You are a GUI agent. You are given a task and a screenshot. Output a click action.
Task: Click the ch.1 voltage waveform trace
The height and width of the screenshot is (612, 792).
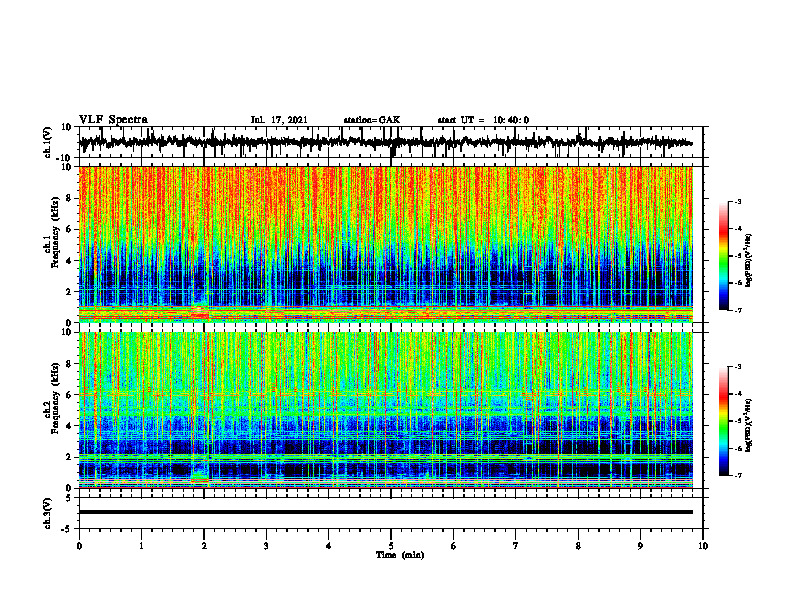click(x=385, y=143)
